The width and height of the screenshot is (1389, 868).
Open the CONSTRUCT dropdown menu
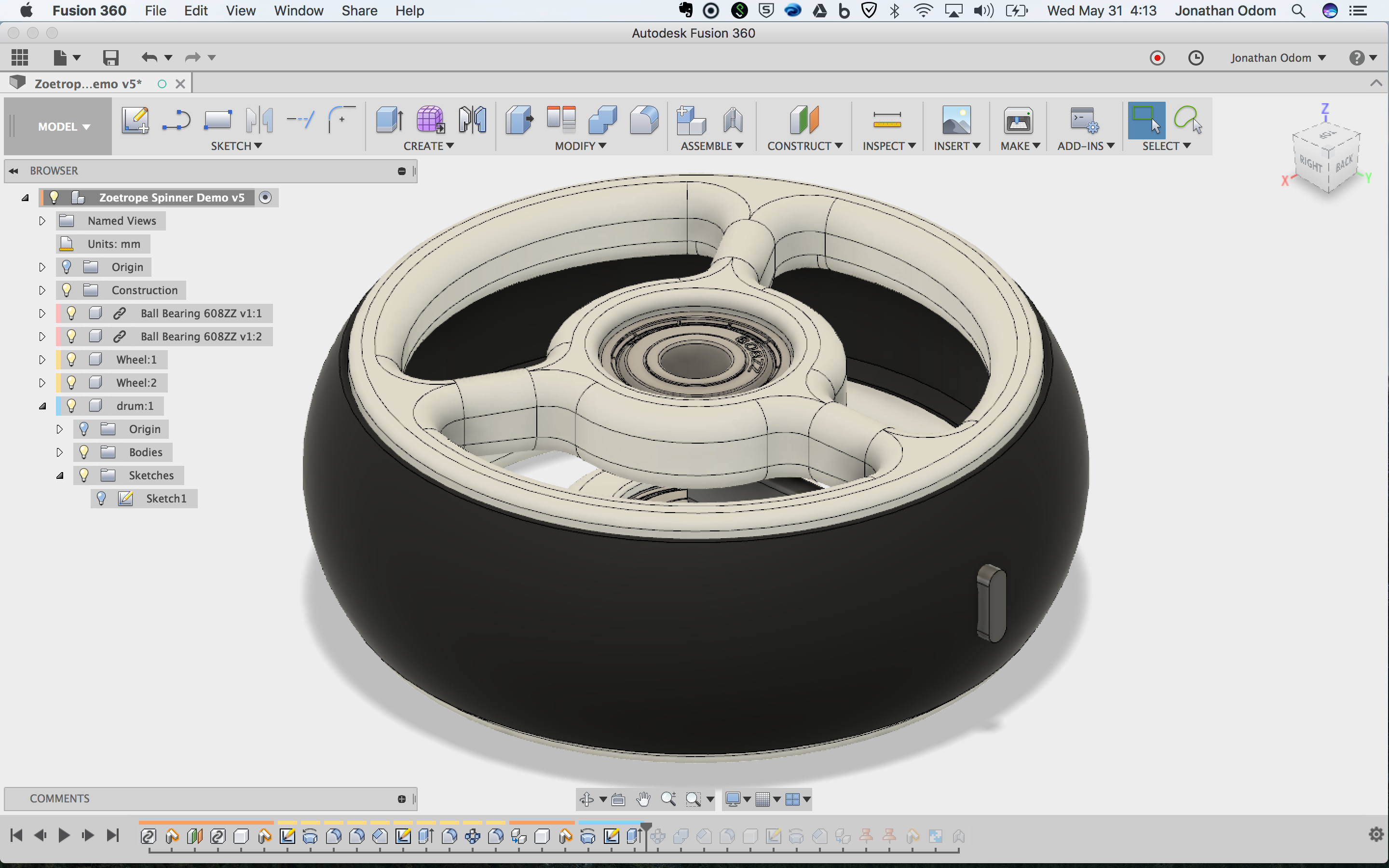click(x=804, y=146)
